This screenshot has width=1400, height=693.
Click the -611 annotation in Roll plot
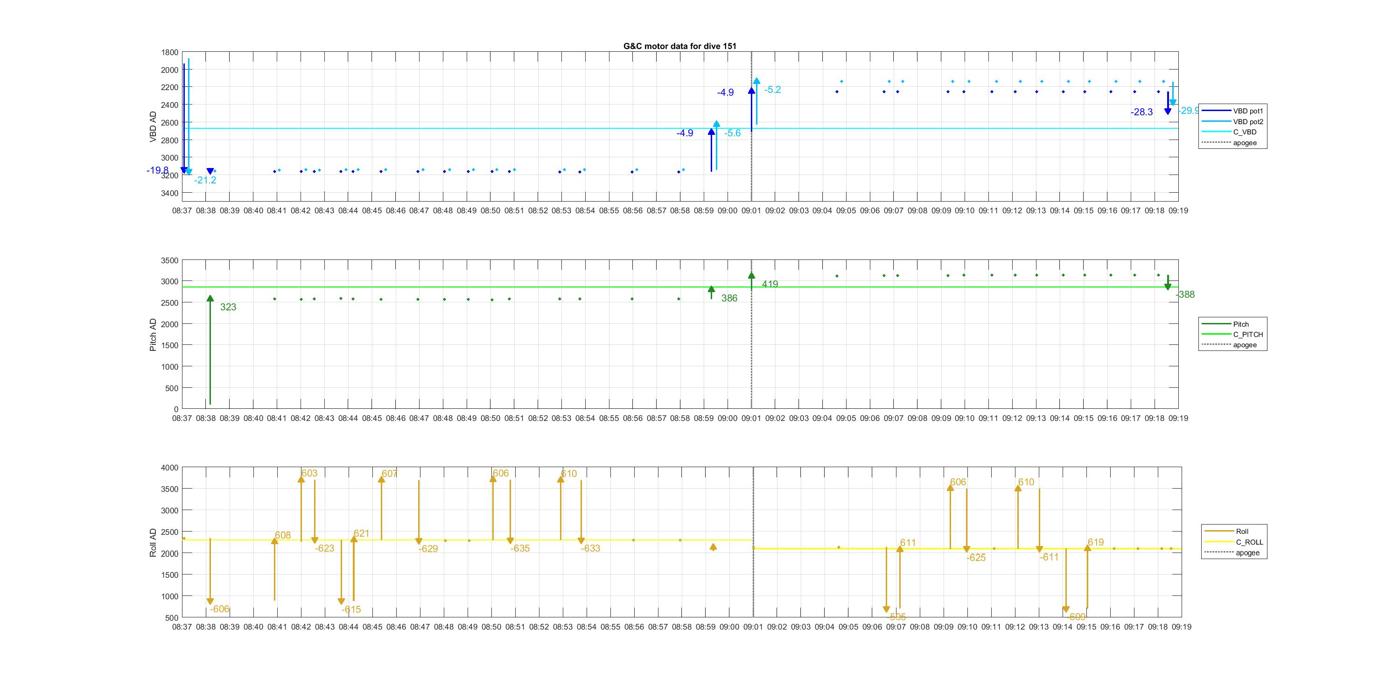point(1049,557)
